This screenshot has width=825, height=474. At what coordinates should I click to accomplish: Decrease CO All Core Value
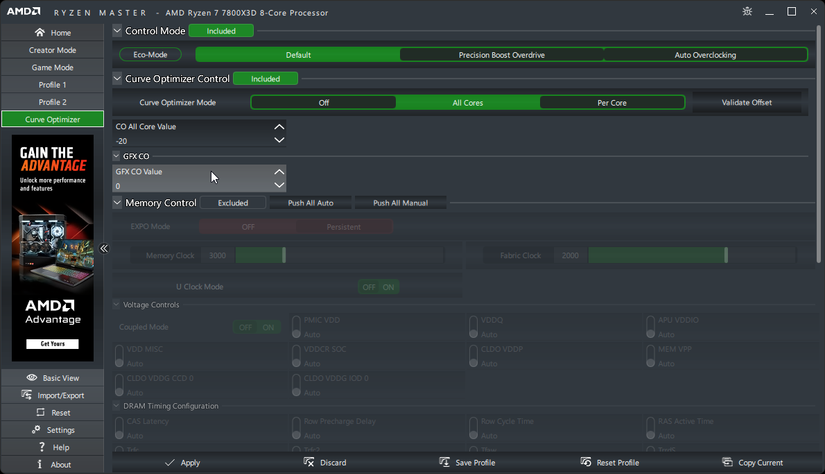tap(279, 140)
